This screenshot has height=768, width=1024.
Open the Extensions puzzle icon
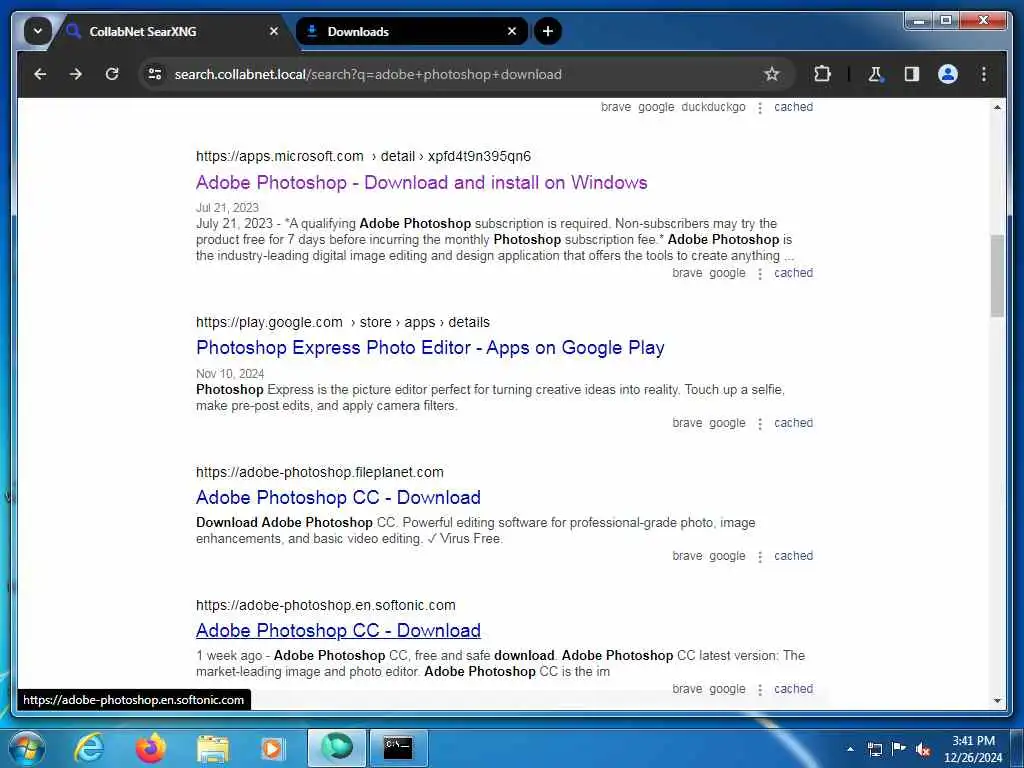[822, 74]
